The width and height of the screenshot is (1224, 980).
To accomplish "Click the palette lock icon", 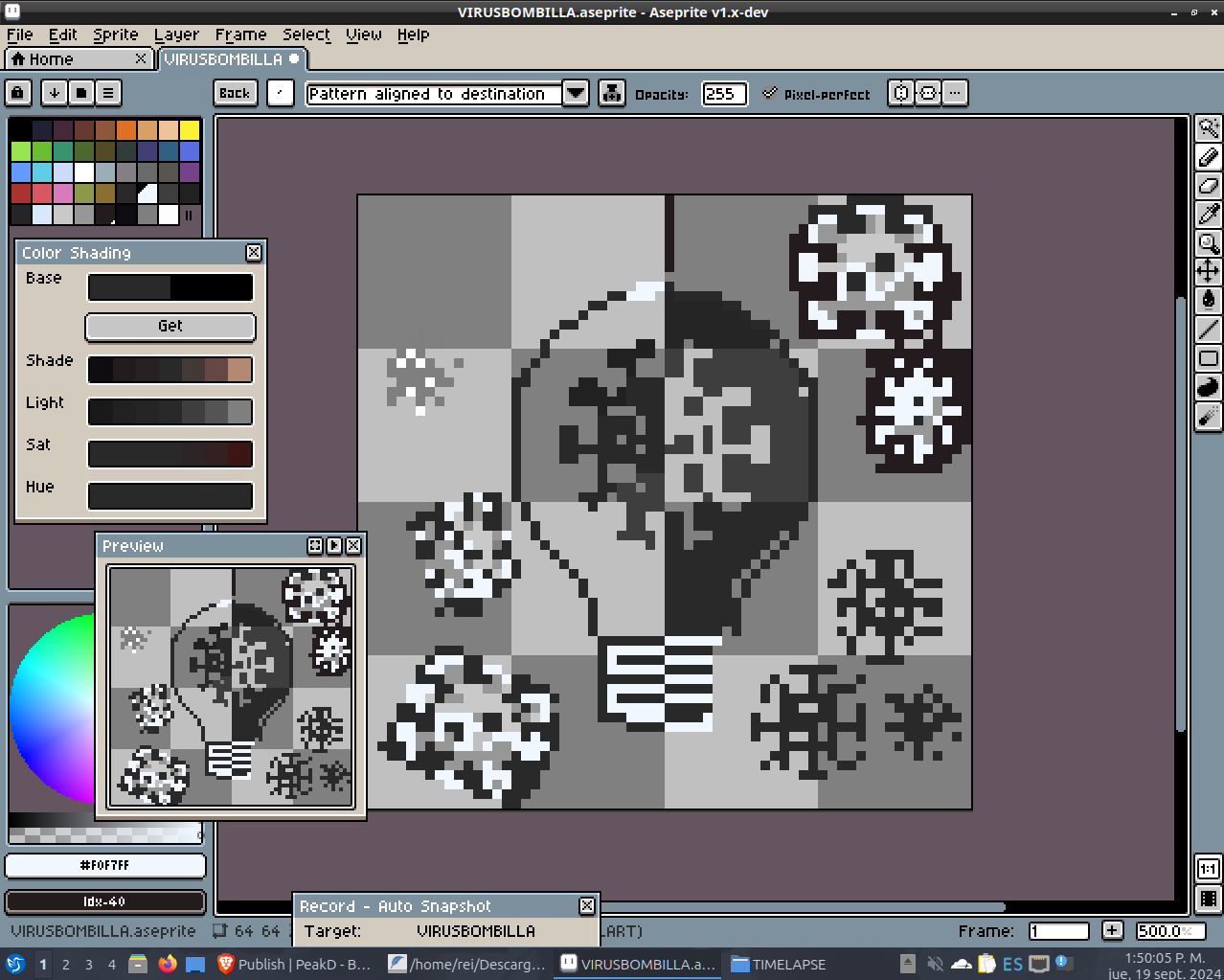I will [18, 93].
